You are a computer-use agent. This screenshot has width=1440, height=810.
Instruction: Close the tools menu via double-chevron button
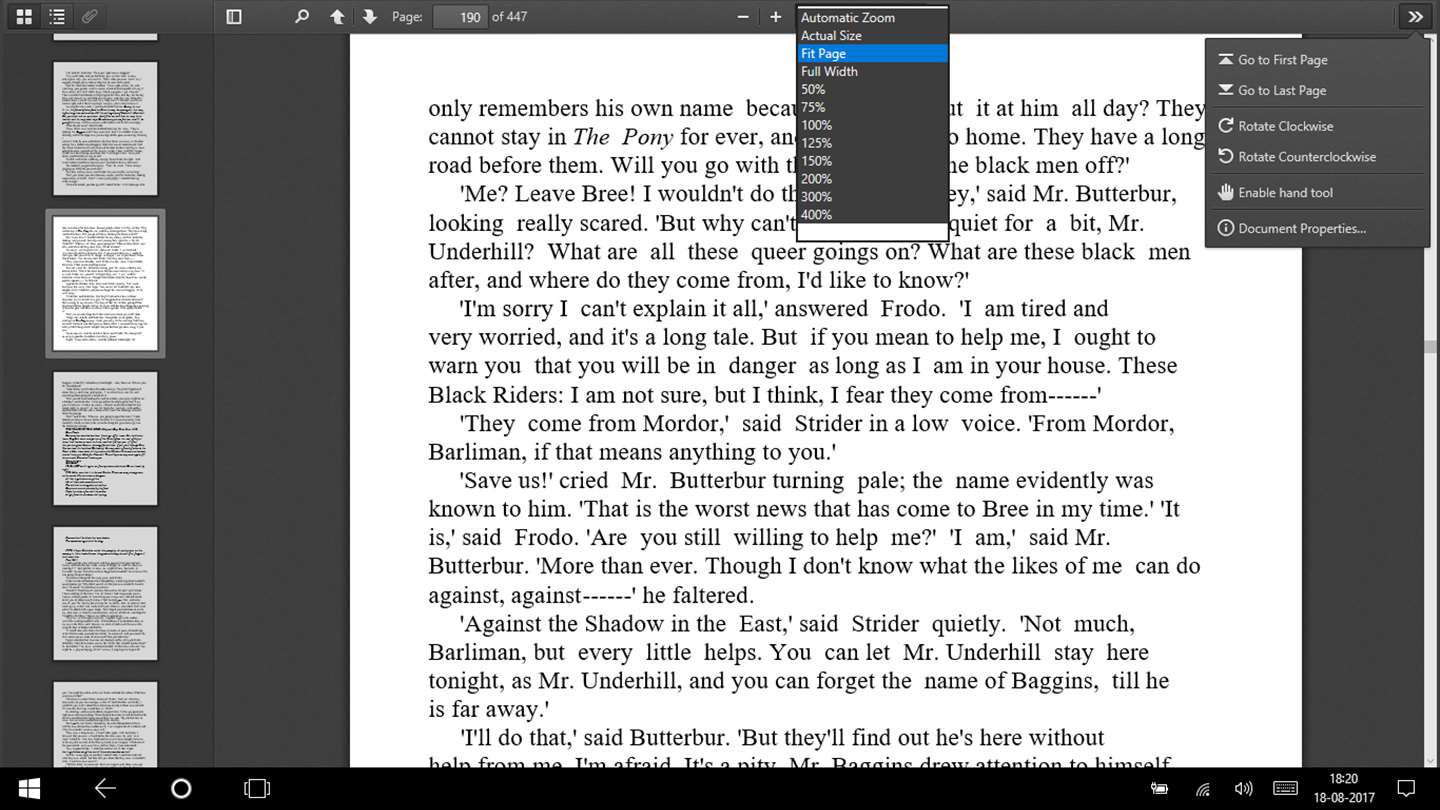pyautogui.click(x=1415, y=17)
